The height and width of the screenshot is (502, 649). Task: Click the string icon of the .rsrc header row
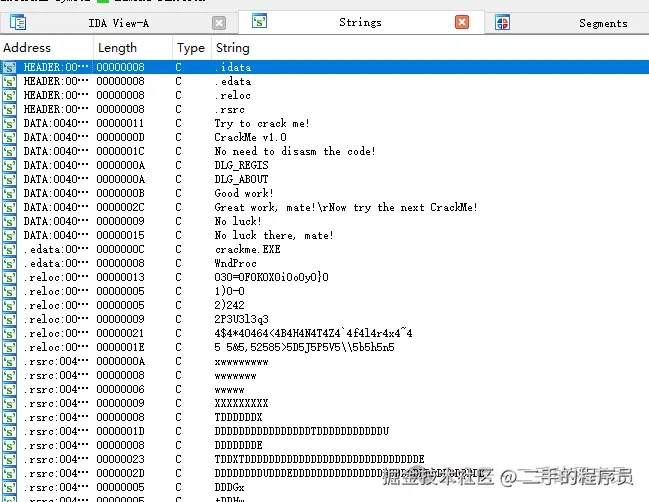pyautogui.click(x=10, y=110)
